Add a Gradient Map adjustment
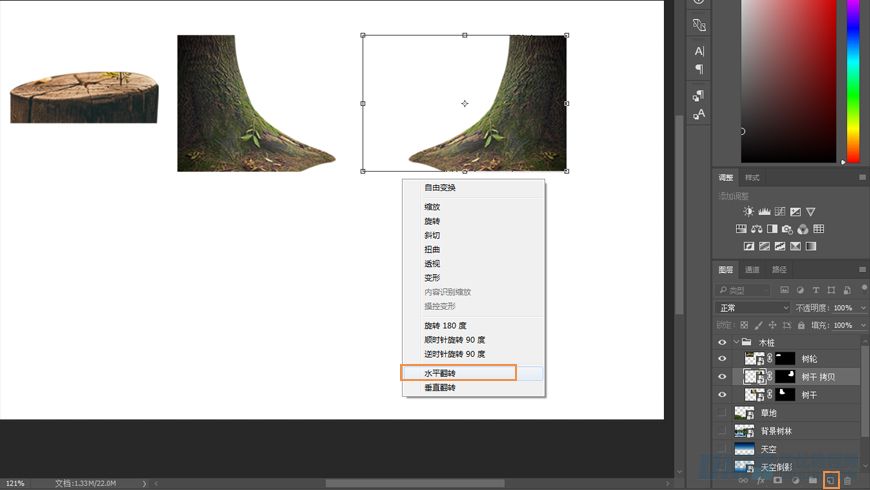 click(811, 246)
